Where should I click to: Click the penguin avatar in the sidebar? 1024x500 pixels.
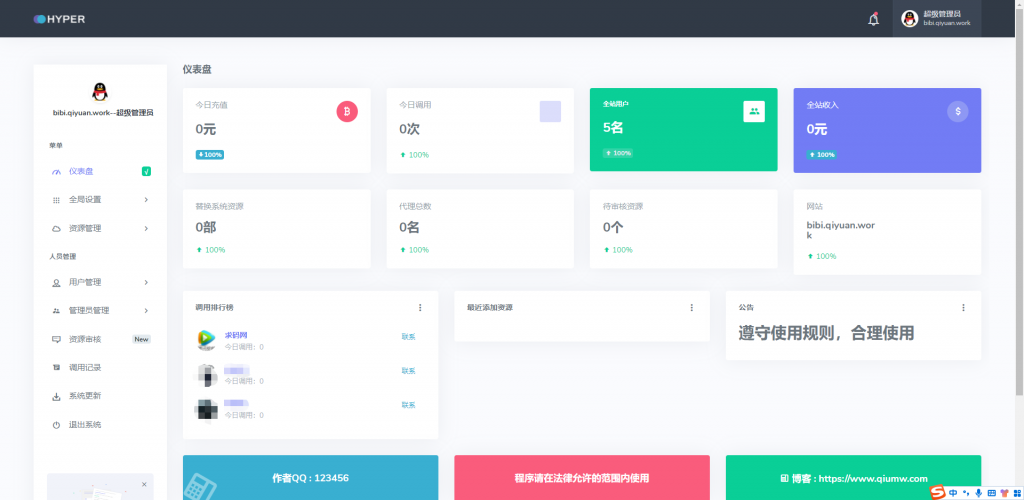point(100,92)
